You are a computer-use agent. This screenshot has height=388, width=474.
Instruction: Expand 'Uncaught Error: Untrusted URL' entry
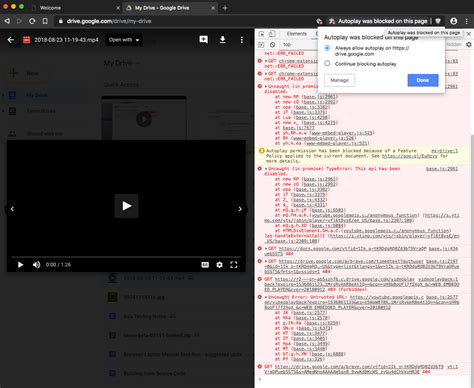pos(266,297)
